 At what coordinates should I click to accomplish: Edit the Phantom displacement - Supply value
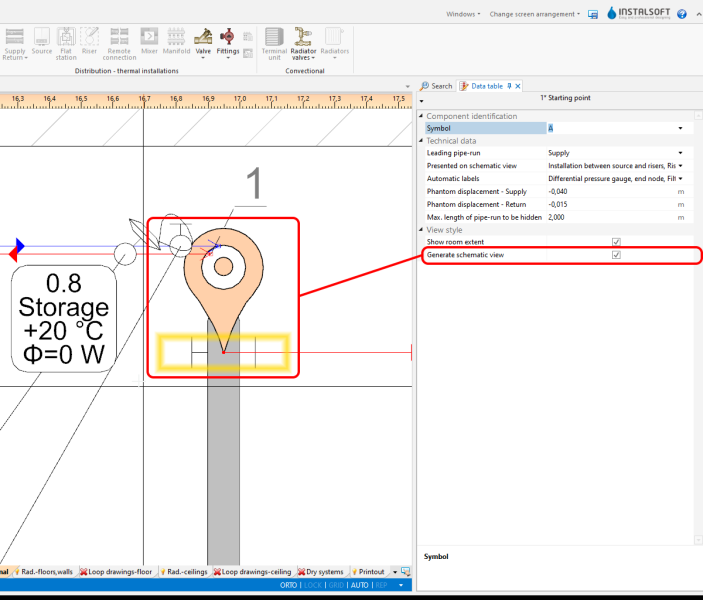pos(611,191)
